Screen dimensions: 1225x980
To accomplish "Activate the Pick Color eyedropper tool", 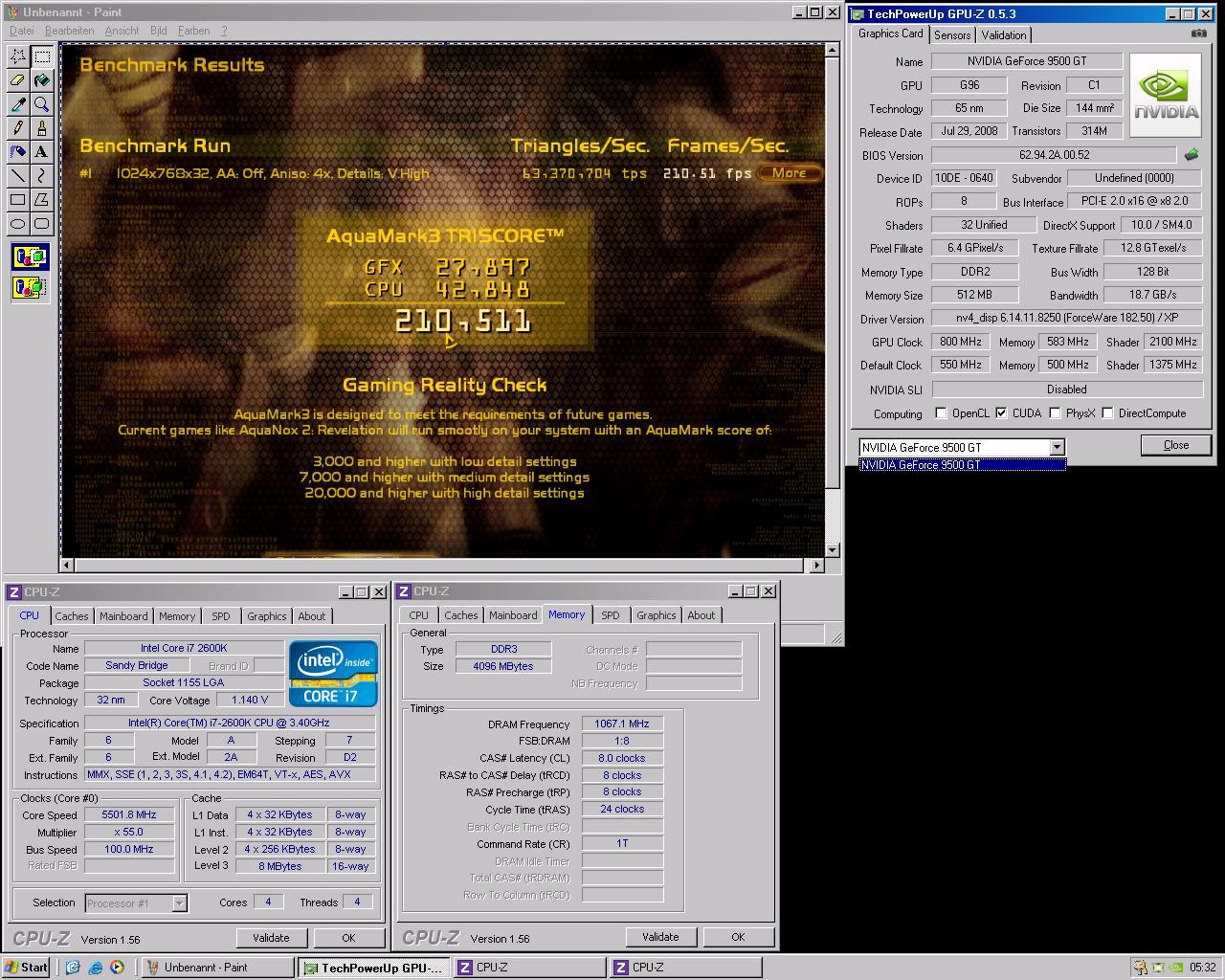I will click(18, 104).
